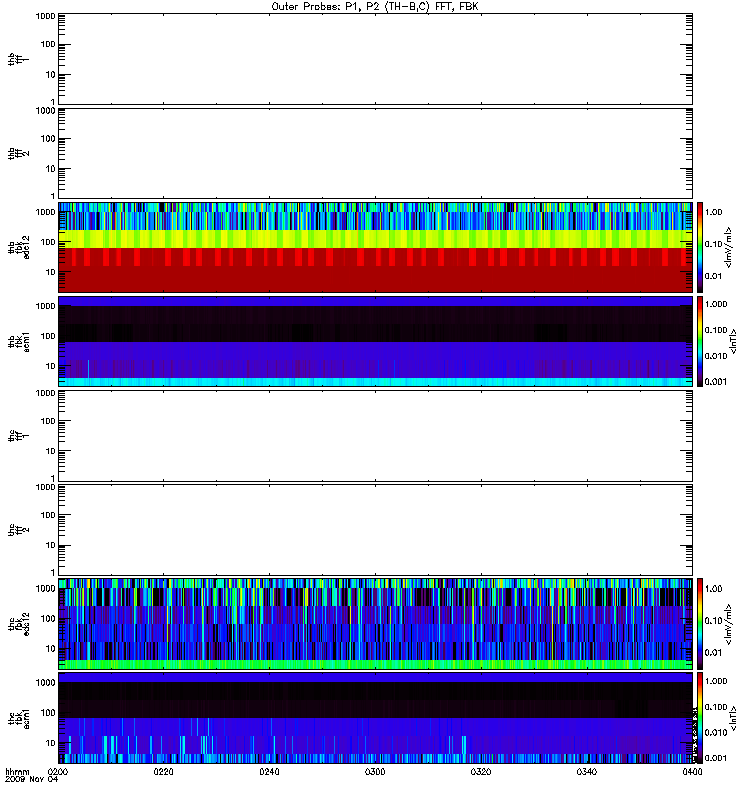Click the thb fbk scm1 spectrogram panel
750x800 pixels.
[375, 341]
